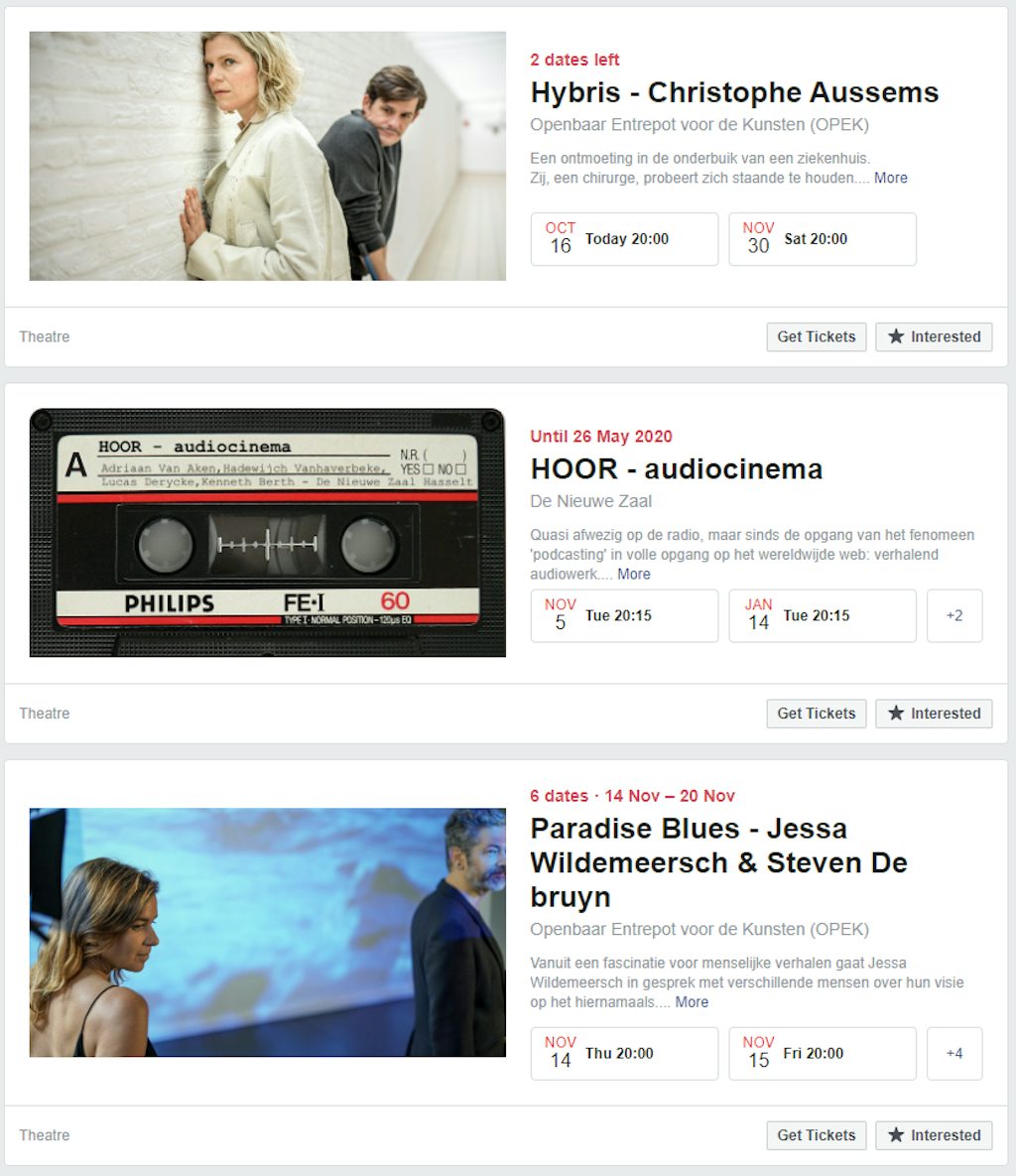
Task: Show more of Paradise Blues description
Action: pyautogui.click(x=692, y=1002)
